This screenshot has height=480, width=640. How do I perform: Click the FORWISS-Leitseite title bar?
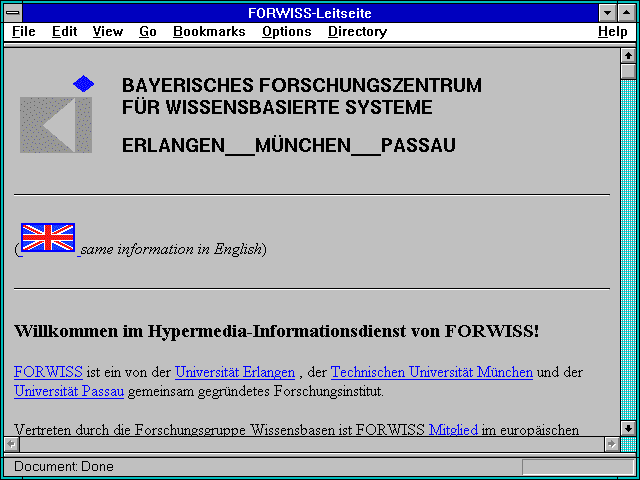pyautogui.click(x=310, y=13)
